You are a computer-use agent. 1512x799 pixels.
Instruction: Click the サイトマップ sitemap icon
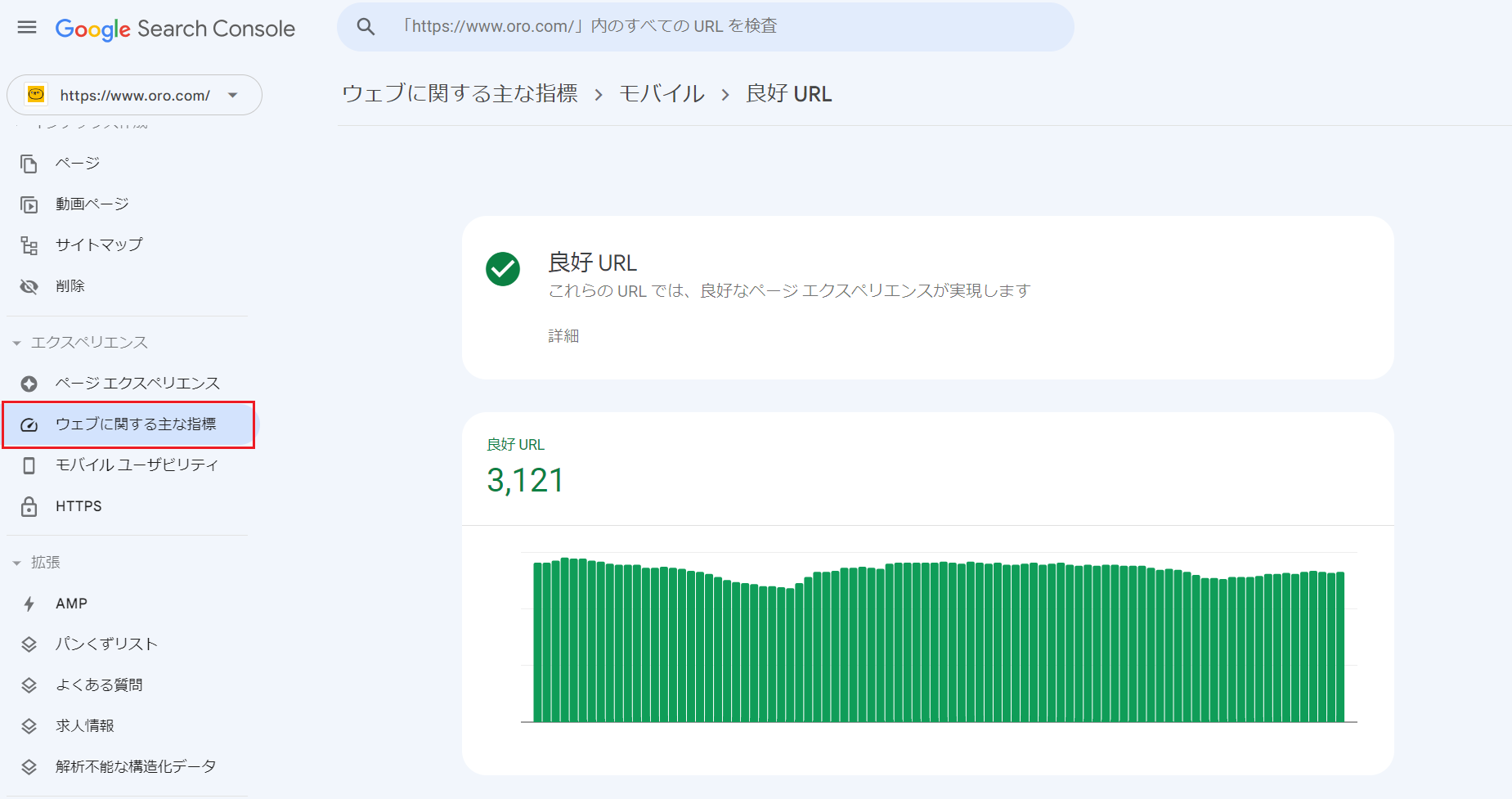(29, 245)
